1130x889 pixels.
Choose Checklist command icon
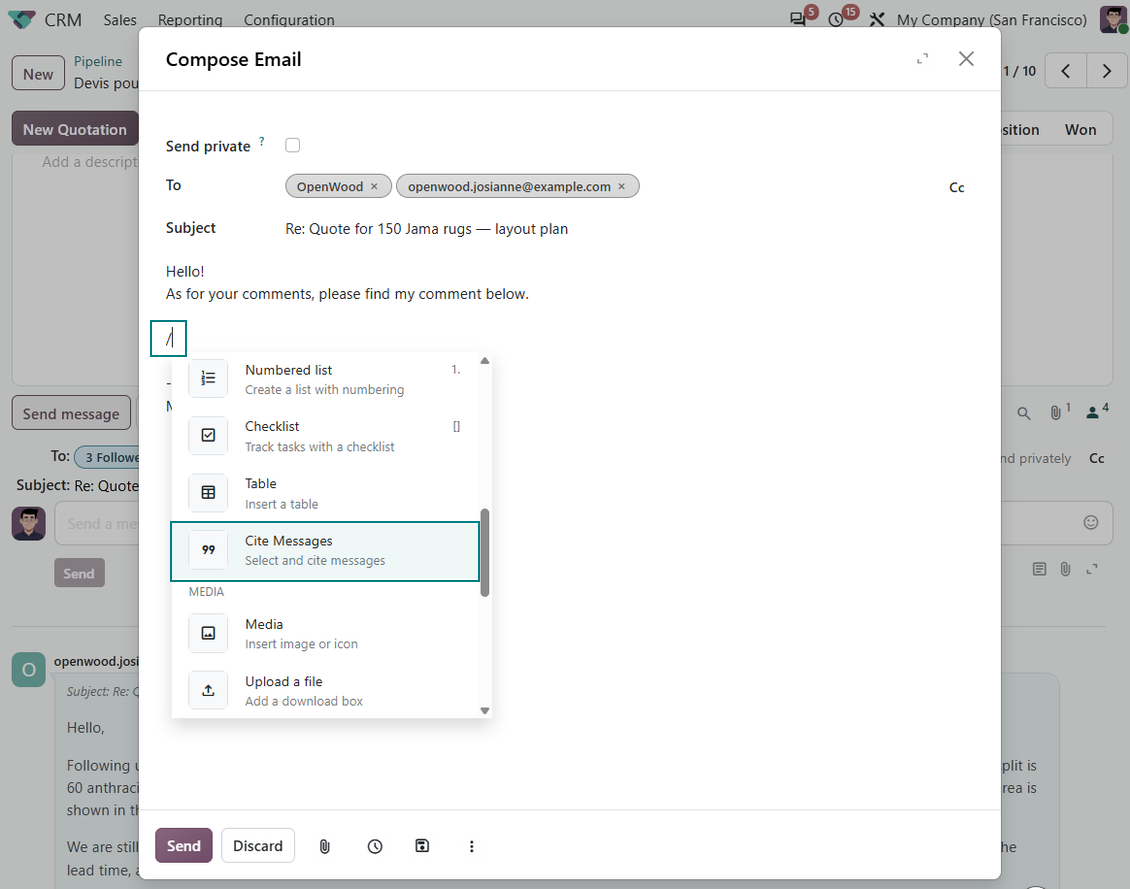pos(208,435)
